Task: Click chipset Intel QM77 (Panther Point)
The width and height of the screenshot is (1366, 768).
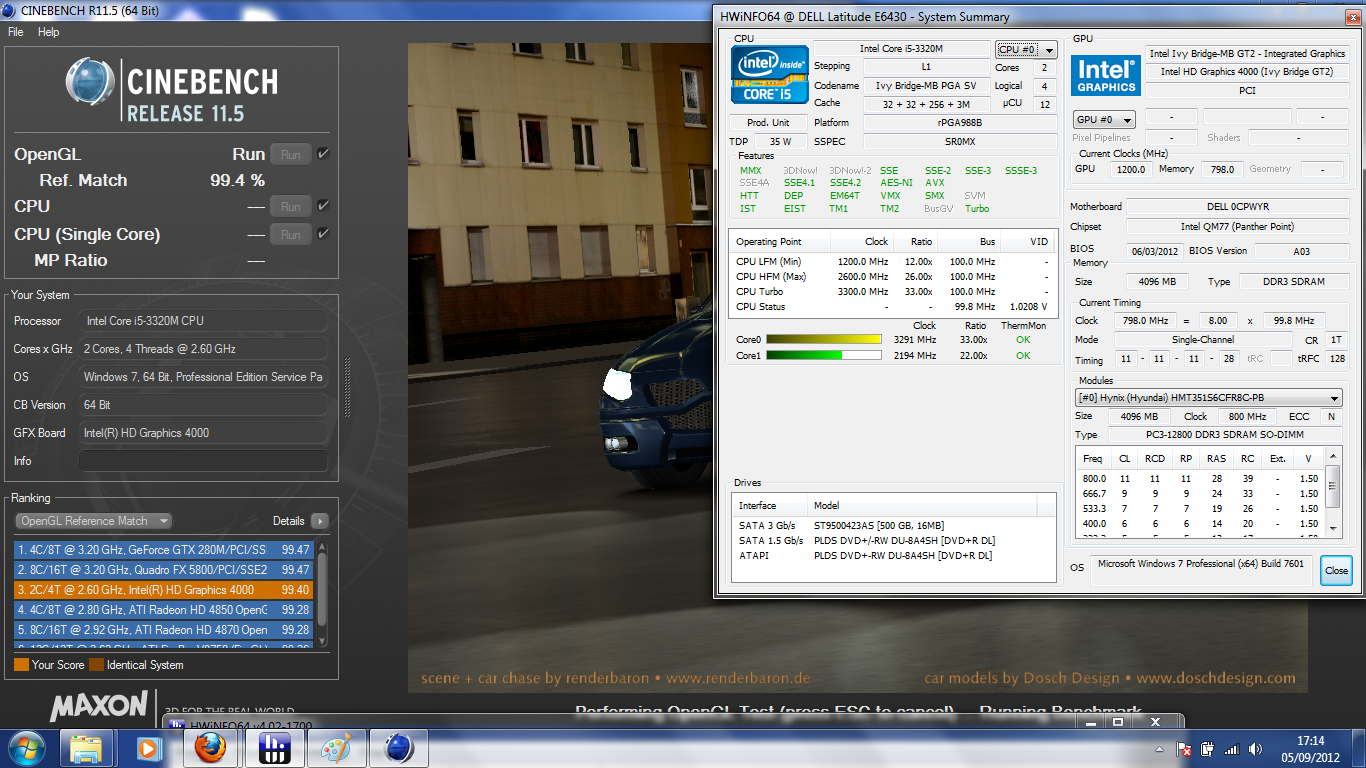Action: [x=1238, y=227]
